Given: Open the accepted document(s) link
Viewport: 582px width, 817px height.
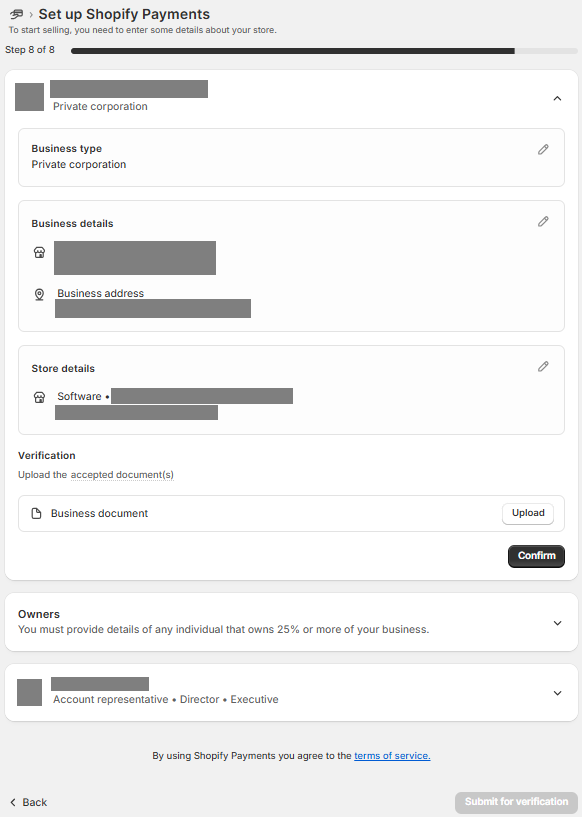Looking at the screenshot, I should [x=122, y=475].
